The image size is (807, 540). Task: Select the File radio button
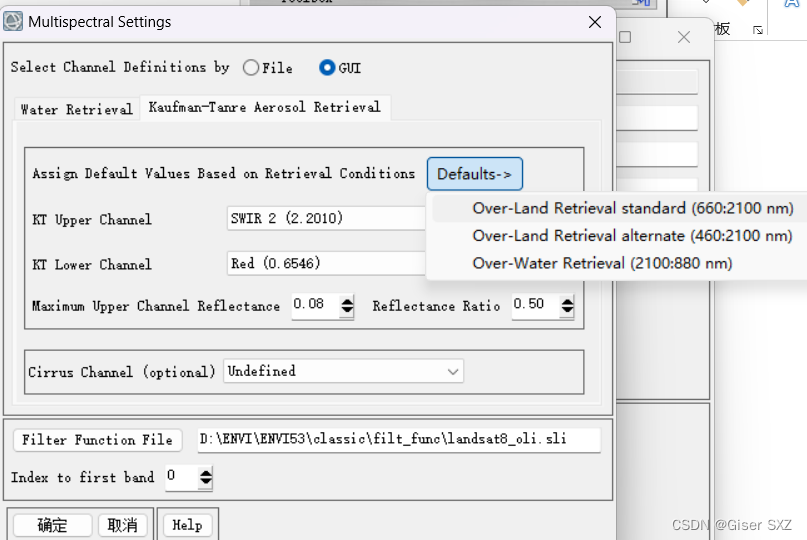tap(251, 67)
